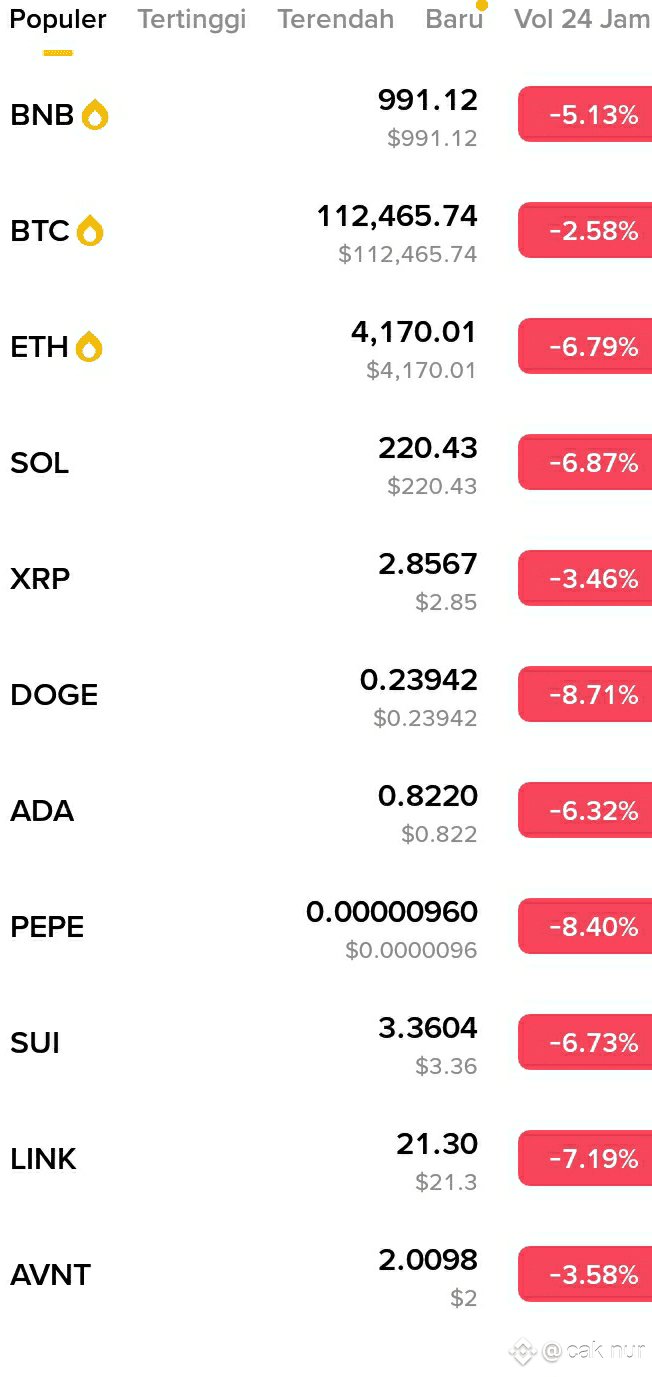Tap the BNB hot flame icon
The height and width of the screenshot is (1377, 652).
click(95, 115)
